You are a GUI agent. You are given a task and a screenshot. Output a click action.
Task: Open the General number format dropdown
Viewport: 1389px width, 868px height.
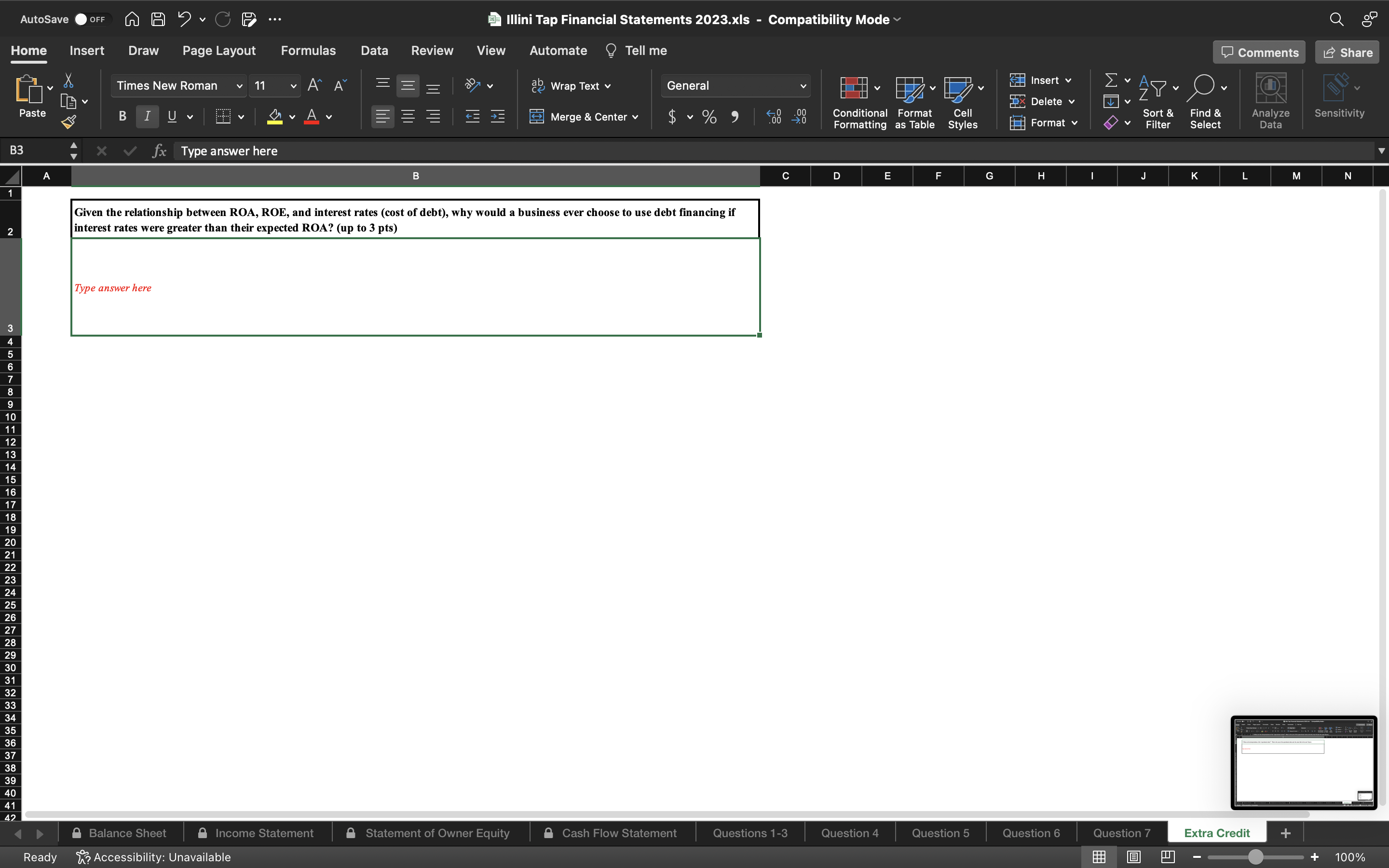(735, 85)
